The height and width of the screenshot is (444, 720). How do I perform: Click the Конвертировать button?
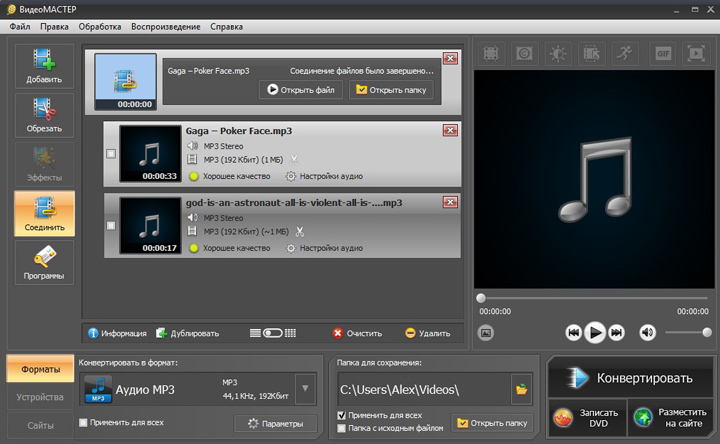point(630,378)
